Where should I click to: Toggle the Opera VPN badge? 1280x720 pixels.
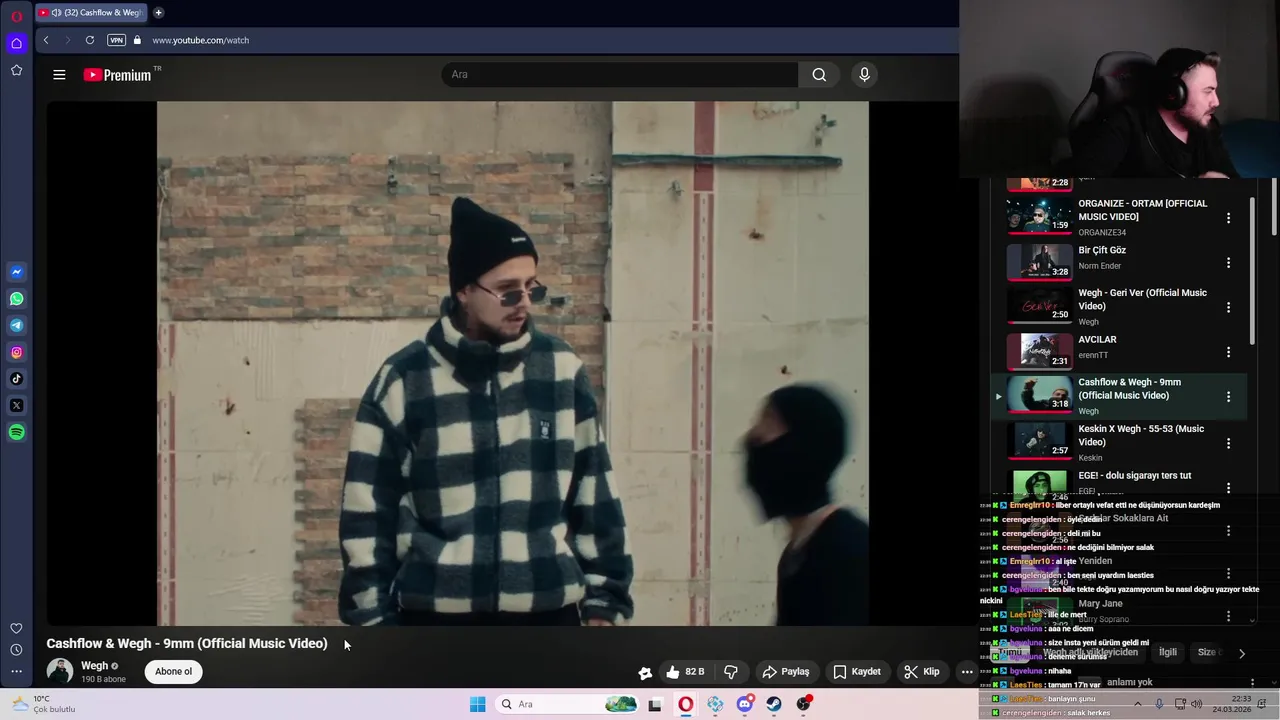[116, 40]
